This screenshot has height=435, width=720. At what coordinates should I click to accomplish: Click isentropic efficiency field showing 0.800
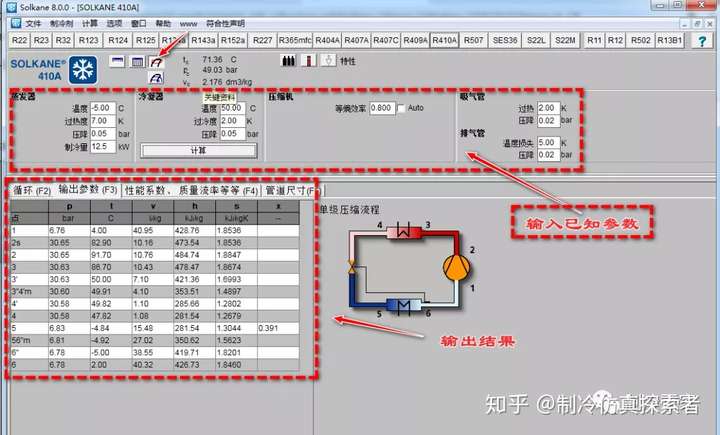click(x=382, y=108)
